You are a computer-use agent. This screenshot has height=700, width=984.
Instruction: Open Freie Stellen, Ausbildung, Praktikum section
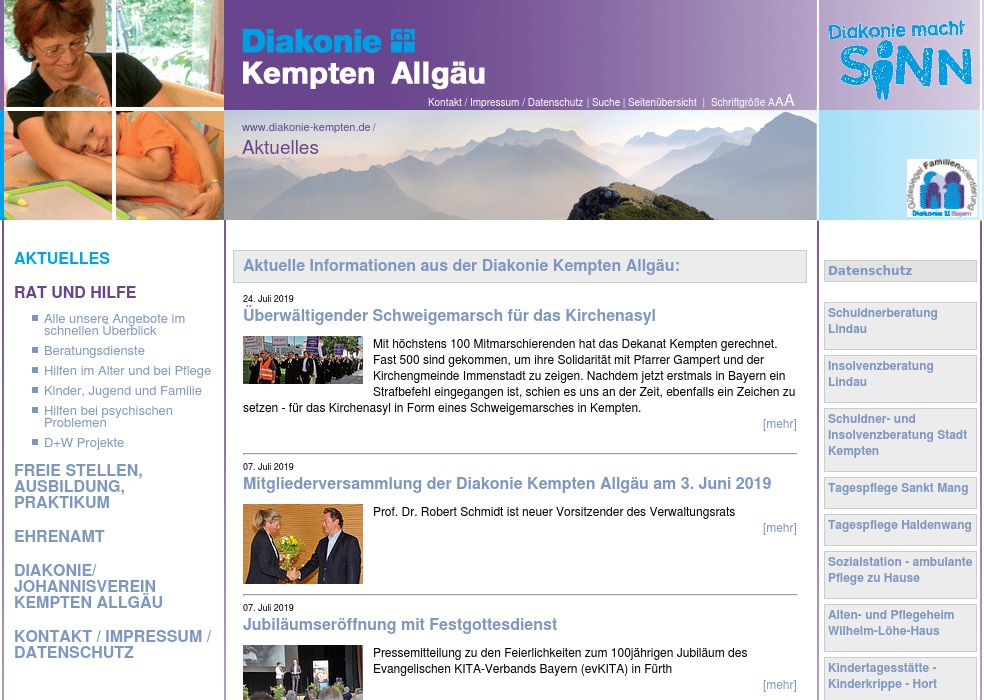(78, 486)
